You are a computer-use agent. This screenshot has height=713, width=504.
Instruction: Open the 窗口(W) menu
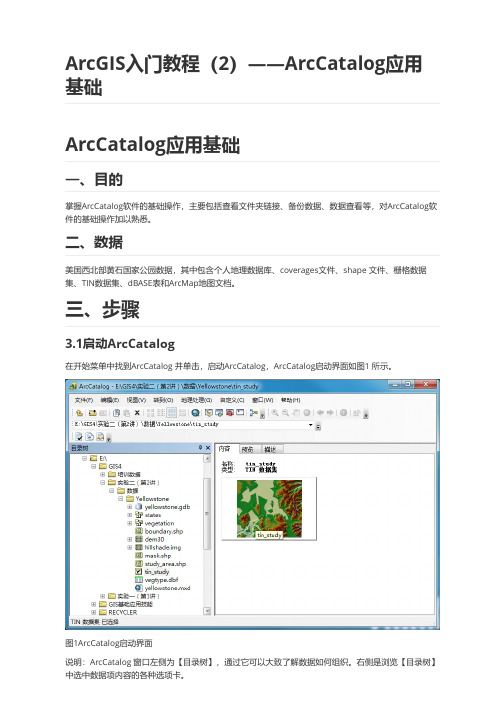click(262, 400)
